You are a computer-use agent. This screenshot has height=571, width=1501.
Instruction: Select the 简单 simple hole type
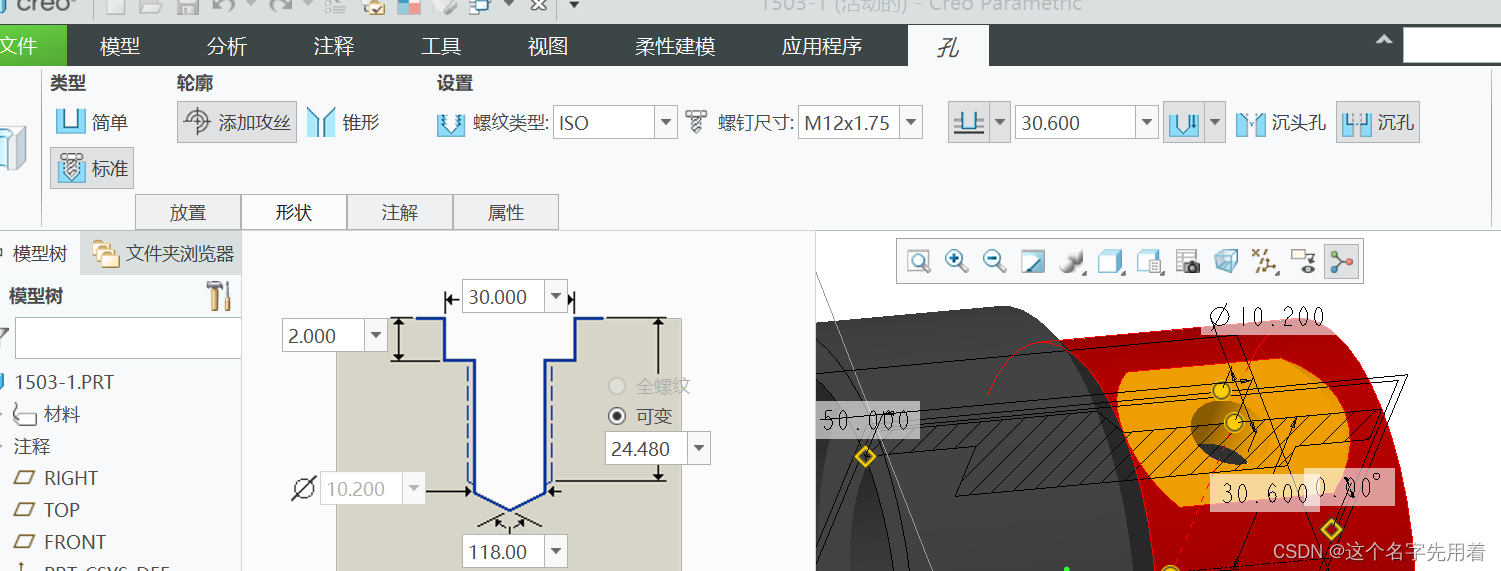click(92, 123)
